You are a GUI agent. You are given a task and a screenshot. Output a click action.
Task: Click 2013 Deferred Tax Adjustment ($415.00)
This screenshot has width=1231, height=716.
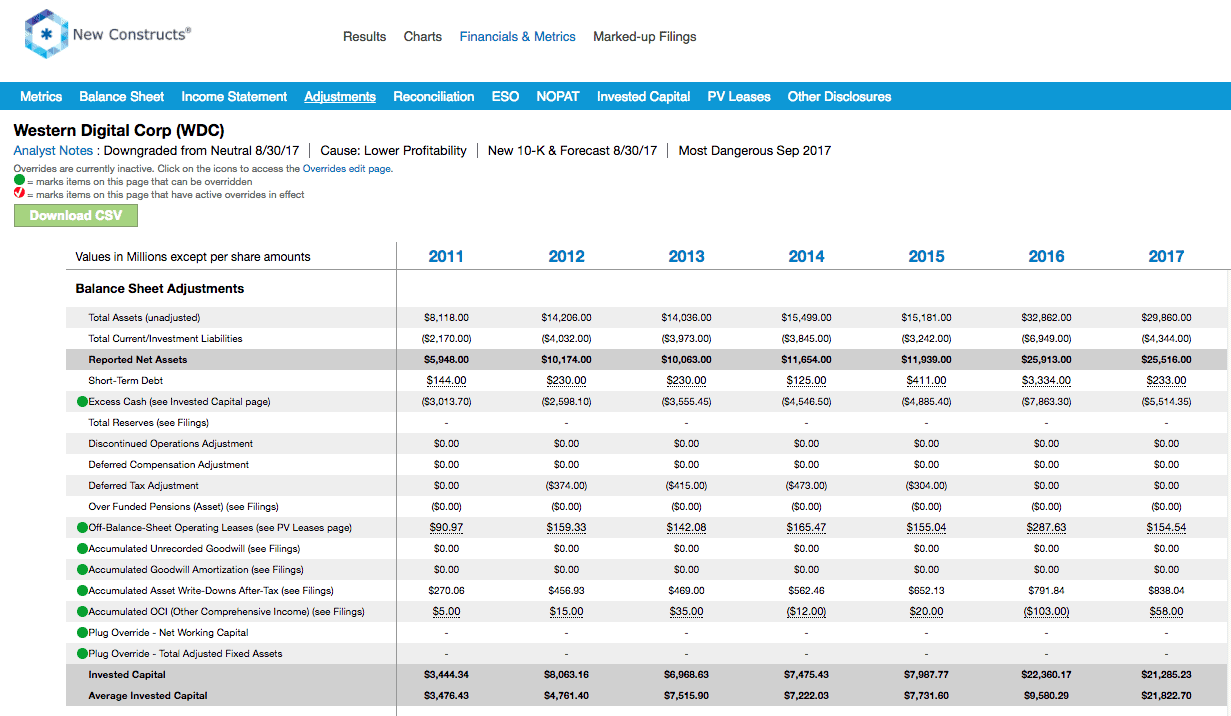pyautogui.click(x=686, y=486)
